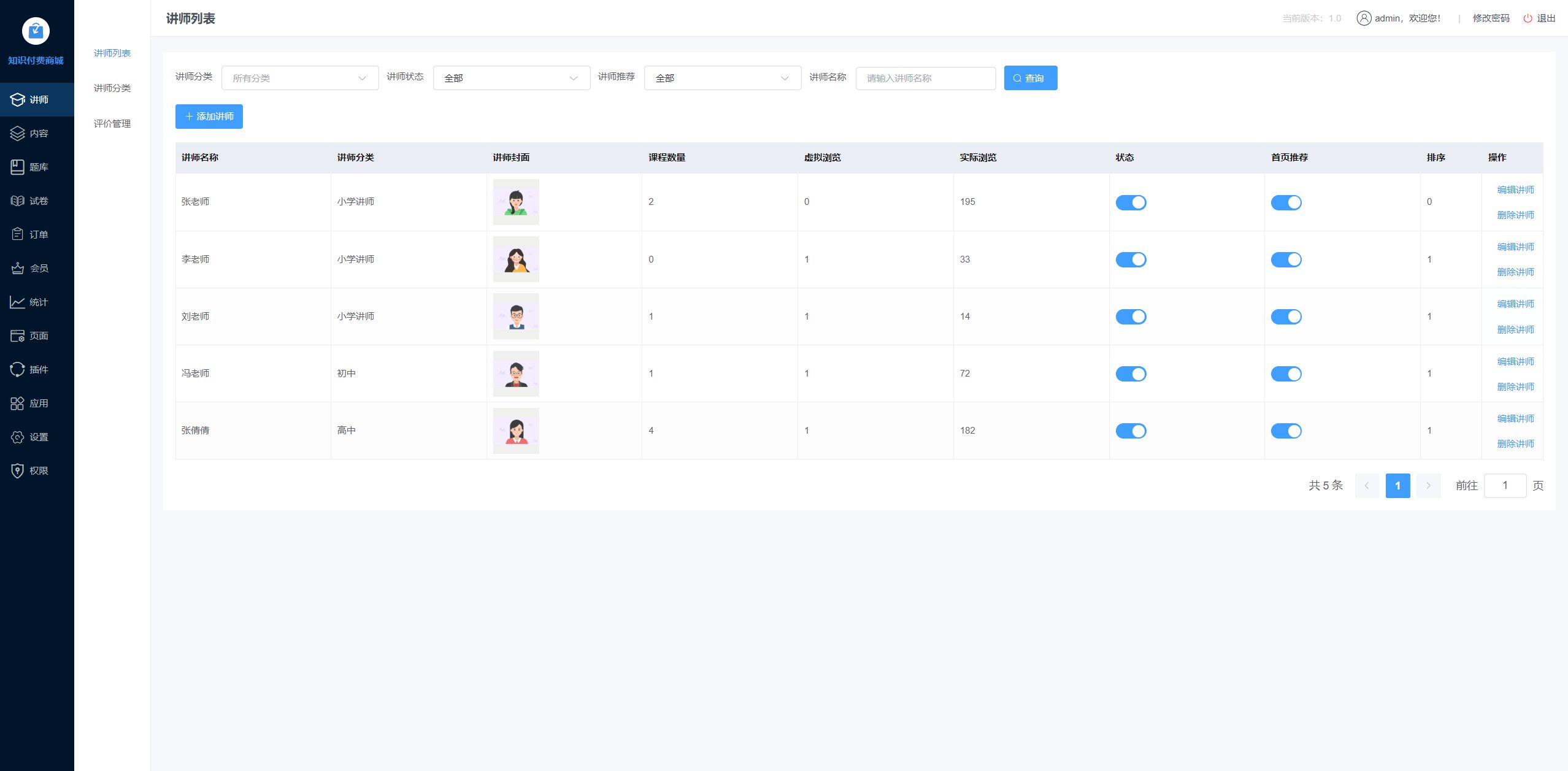The image size is (1568, 771).
Task: Click the 权限 shield icon
Action: tap(18, 470)
